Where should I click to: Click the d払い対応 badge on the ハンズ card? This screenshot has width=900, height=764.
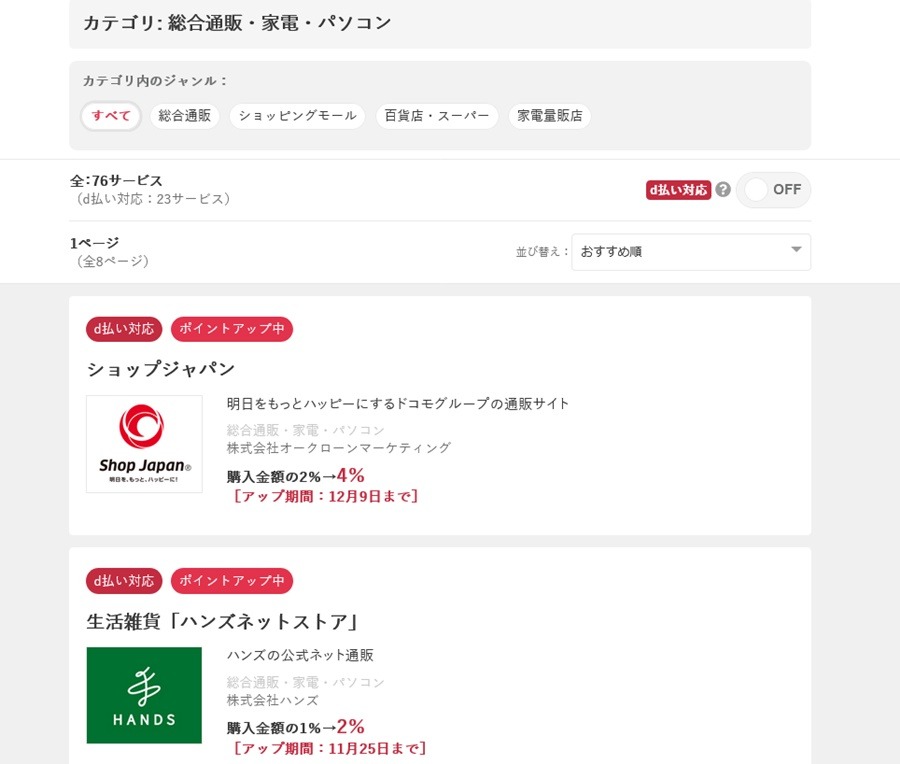click(x=122, y=581)
